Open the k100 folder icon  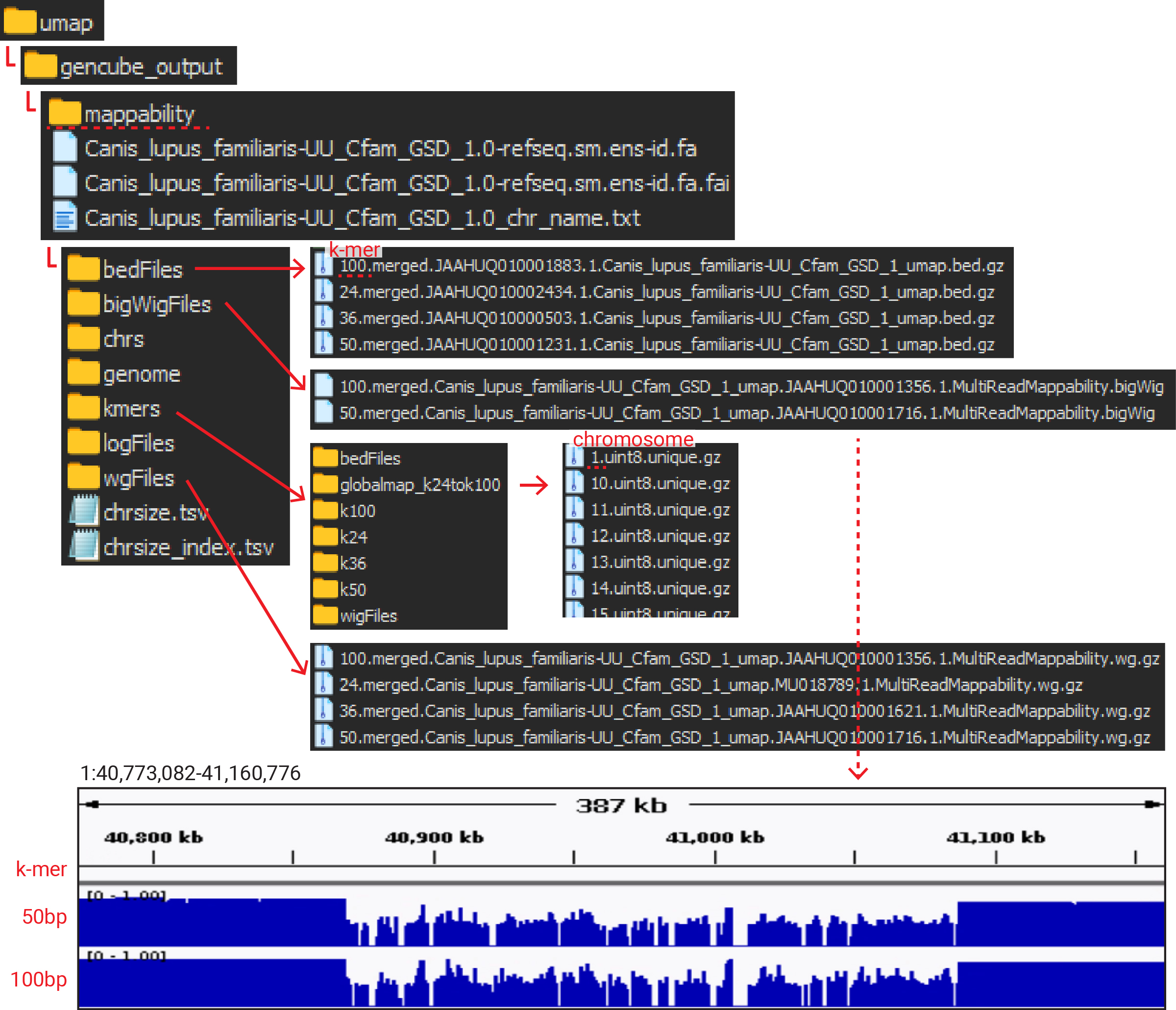pyautogui.click(x=326, y=510)
